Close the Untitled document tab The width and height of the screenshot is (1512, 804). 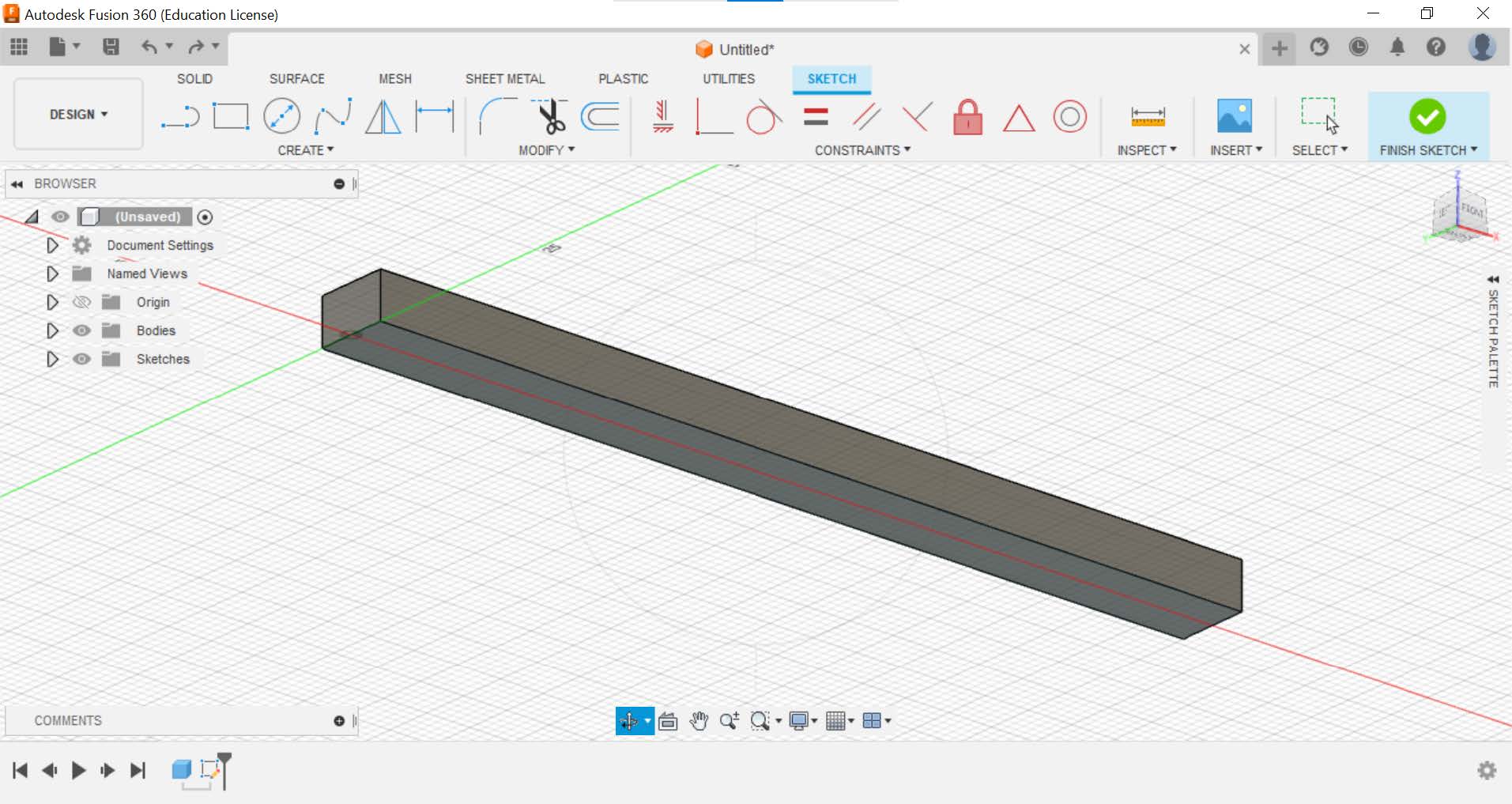[1245, 49]
